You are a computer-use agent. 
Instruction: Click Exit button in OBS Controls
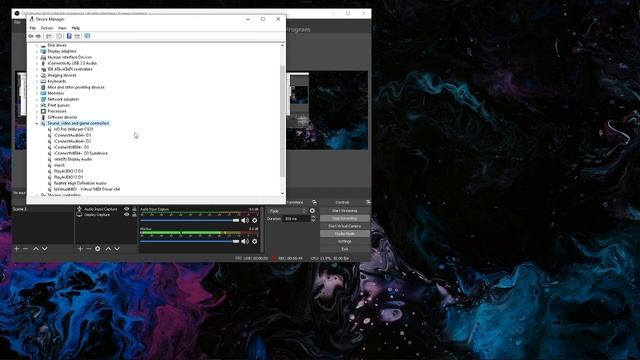345,249
